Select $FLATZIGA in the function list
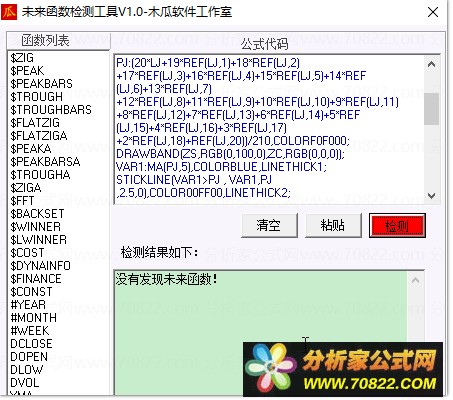This screenshot has height=400, width=453. click(x=39, y=136)
